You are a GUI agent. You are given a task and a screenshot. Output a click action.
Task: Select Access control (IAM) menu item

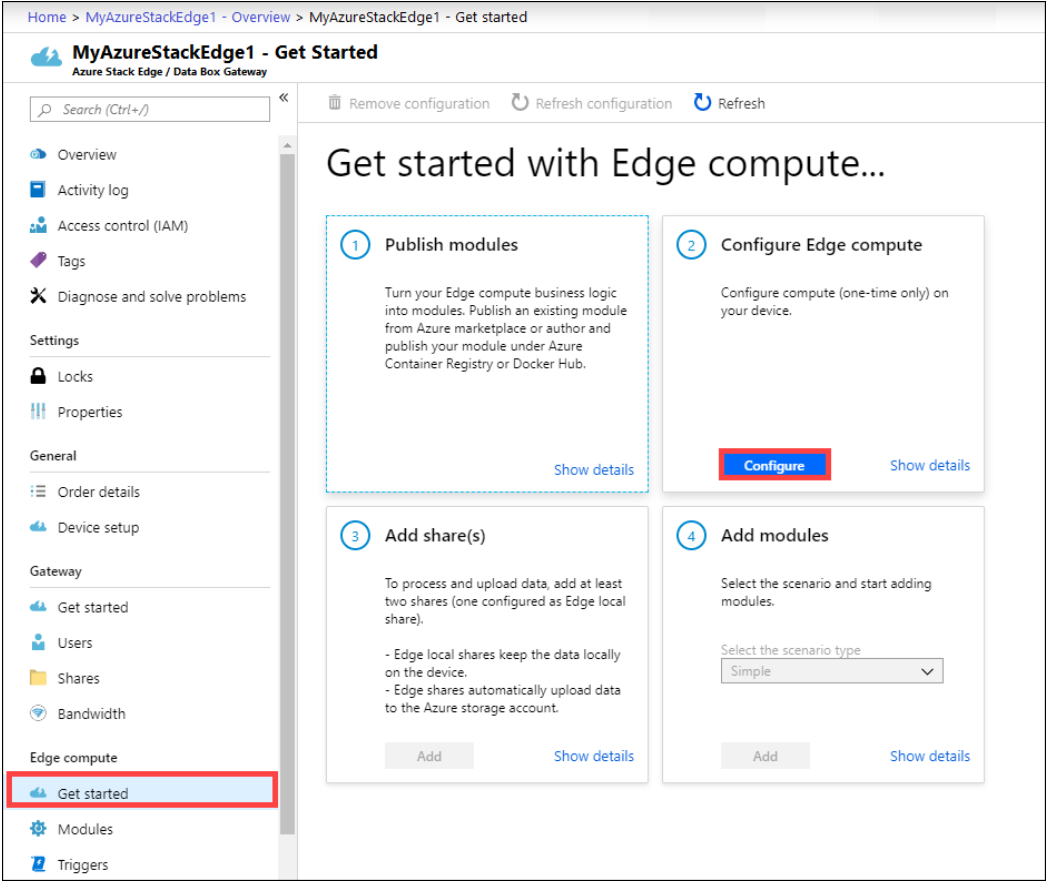[122, 226]
